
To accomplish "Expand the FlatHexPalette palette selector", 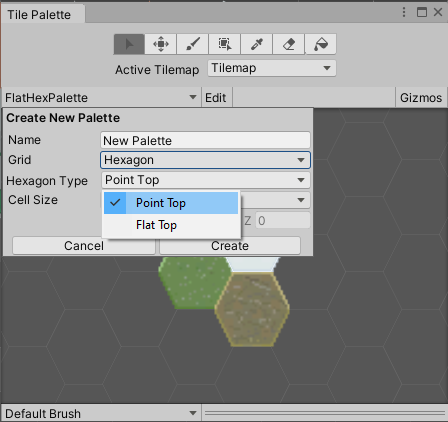I will click(101, 98).
